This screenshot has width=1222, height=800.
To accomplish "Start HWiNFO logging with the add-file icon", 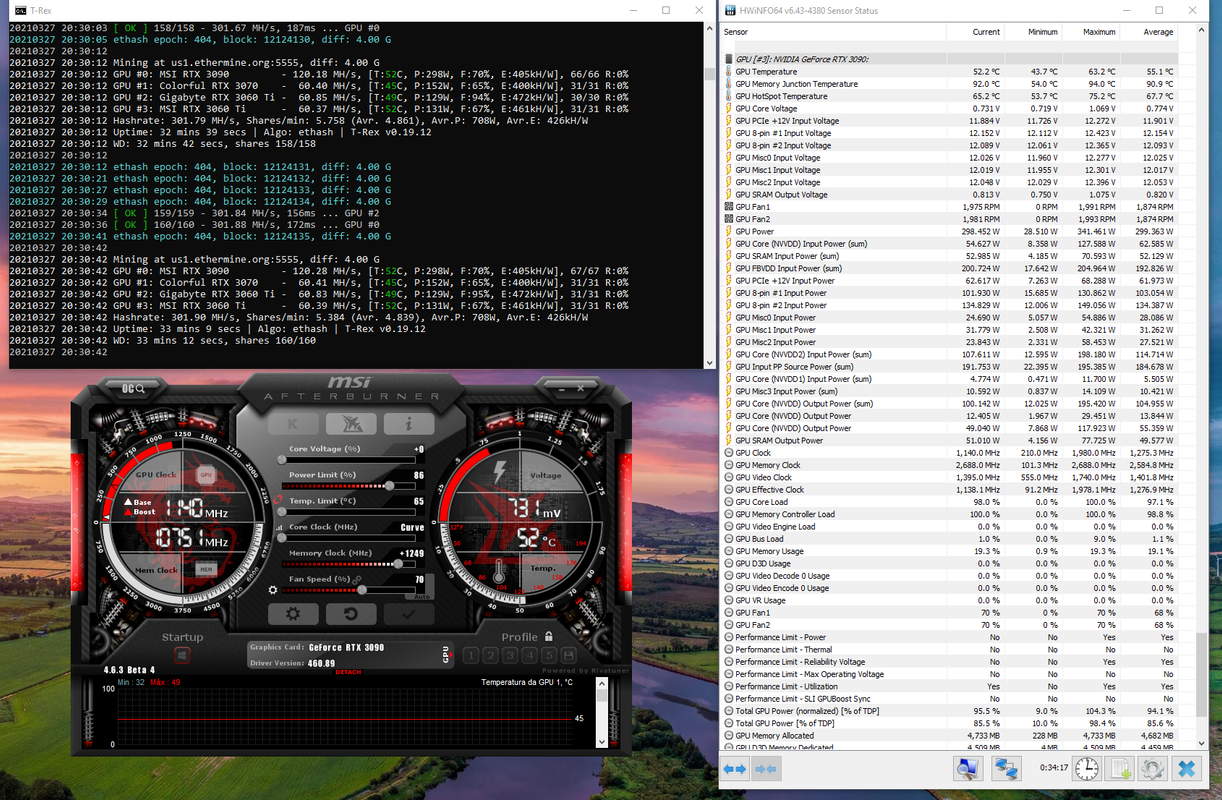I will 1121,768.
